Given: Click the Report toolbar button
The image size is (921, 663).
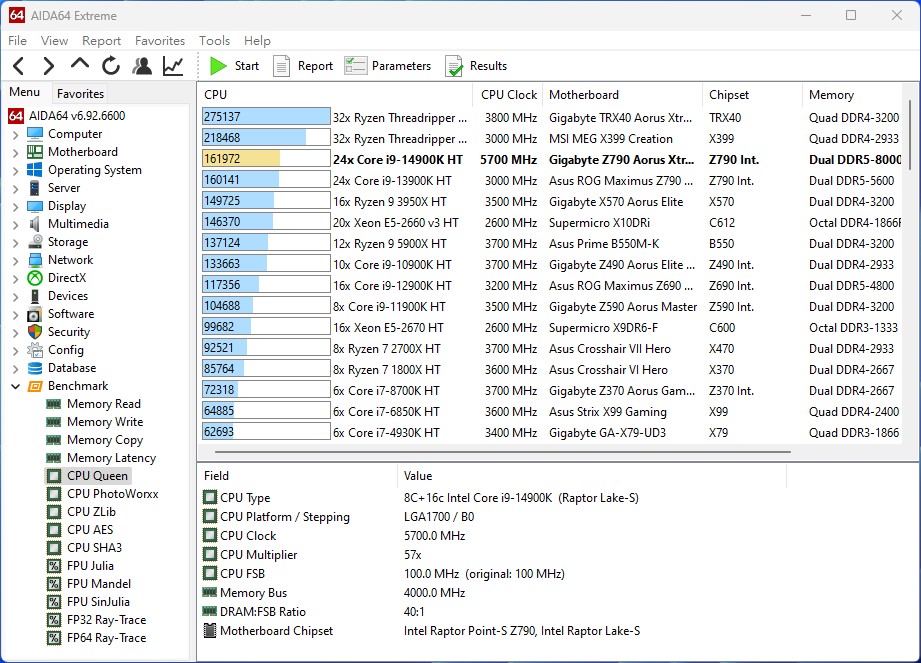Looking at the screenshot, I should 303,66.
